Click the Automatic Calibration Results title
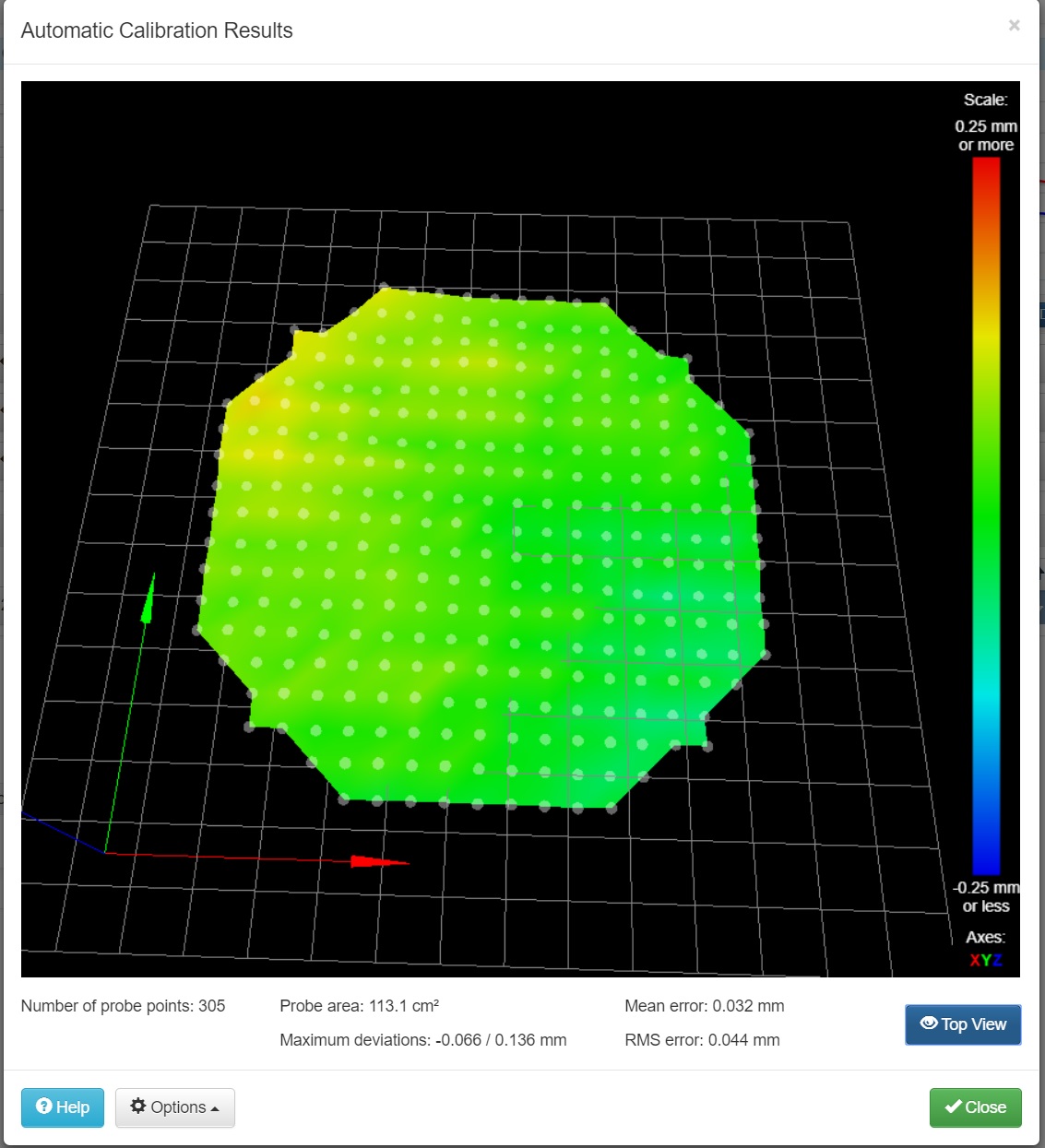1045x1148 pixels. 157,30
